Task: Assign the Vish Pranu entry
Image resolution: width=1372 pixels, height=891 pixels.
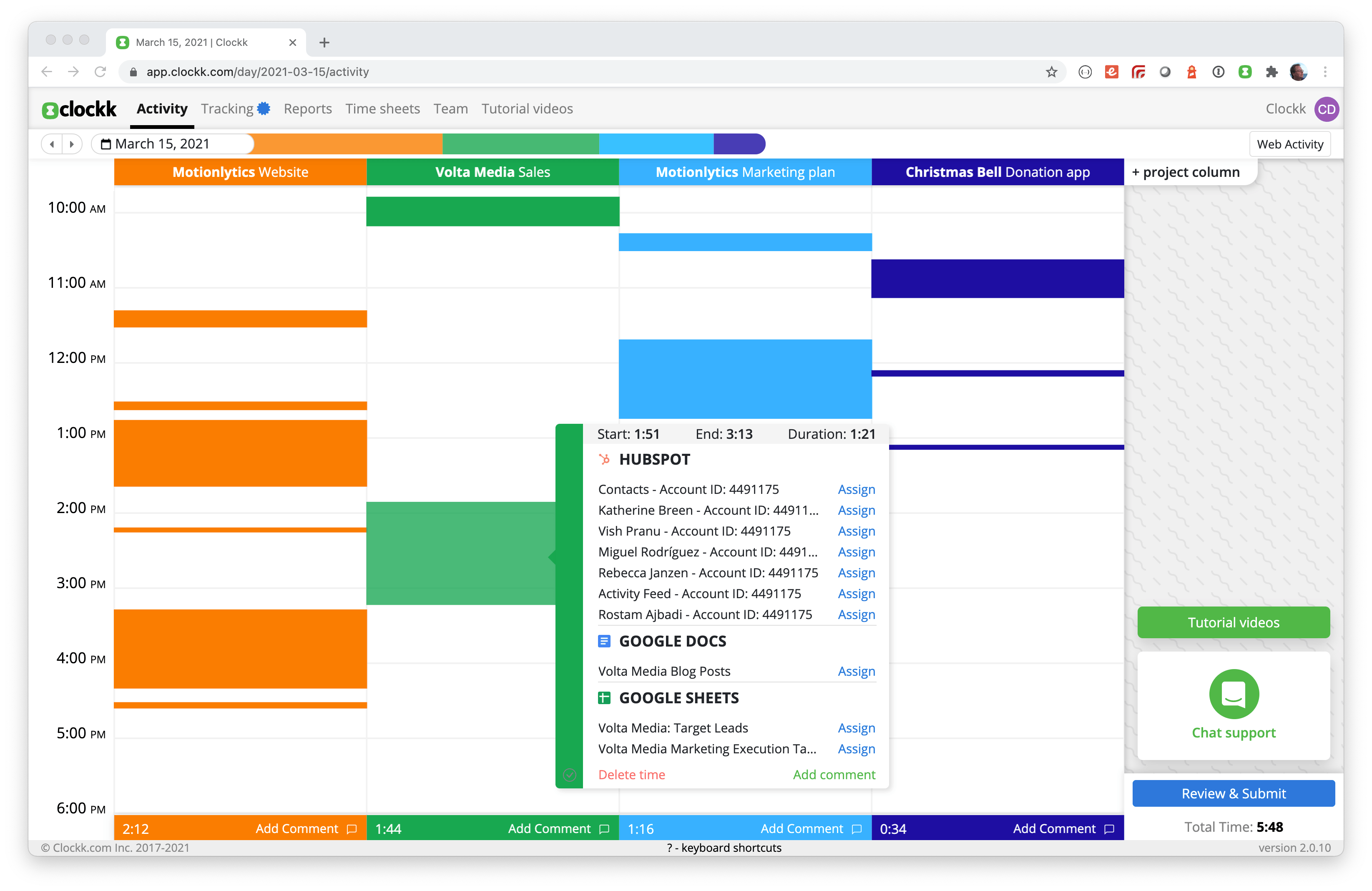Action: tap(857, 531)
